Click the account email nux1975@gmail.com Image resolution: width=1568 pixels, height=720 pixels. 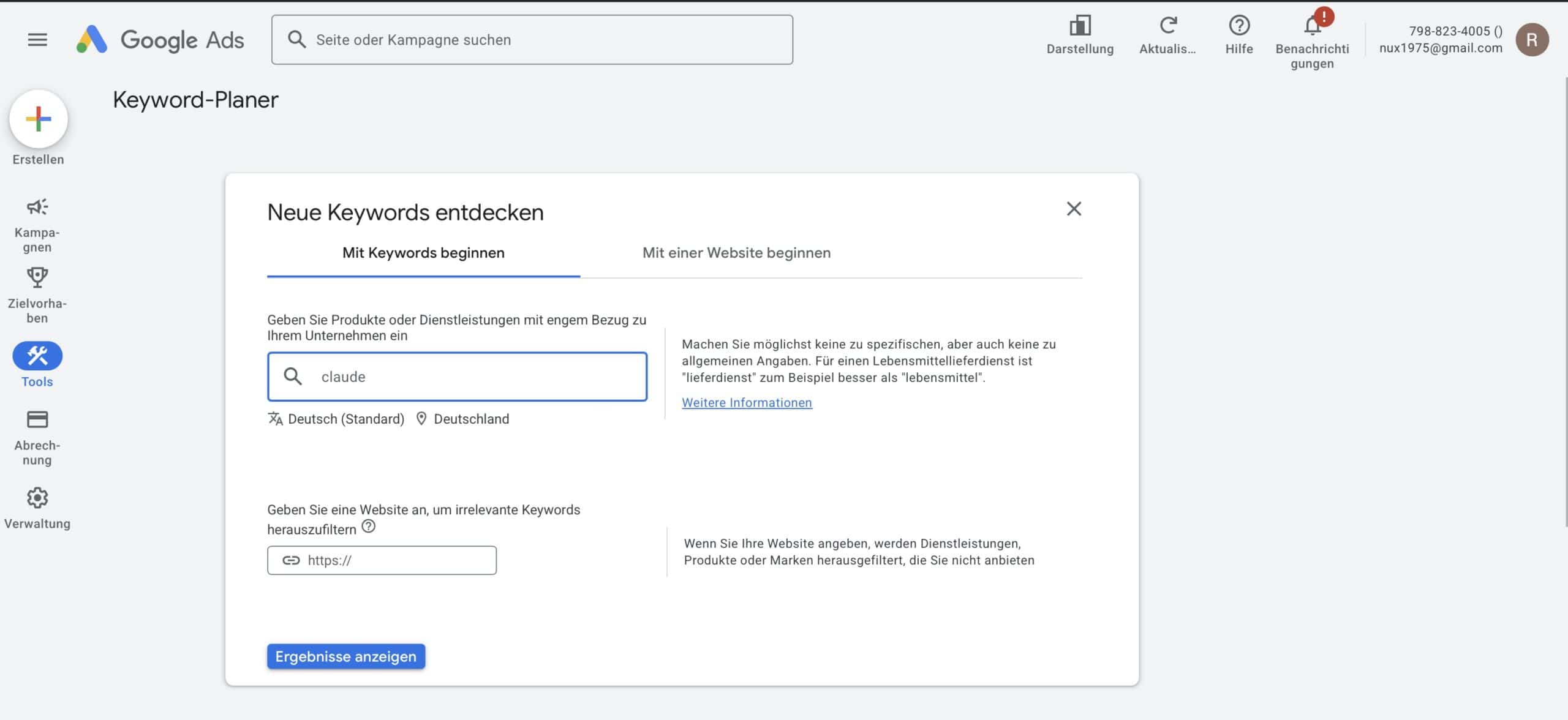(1441, 48)
